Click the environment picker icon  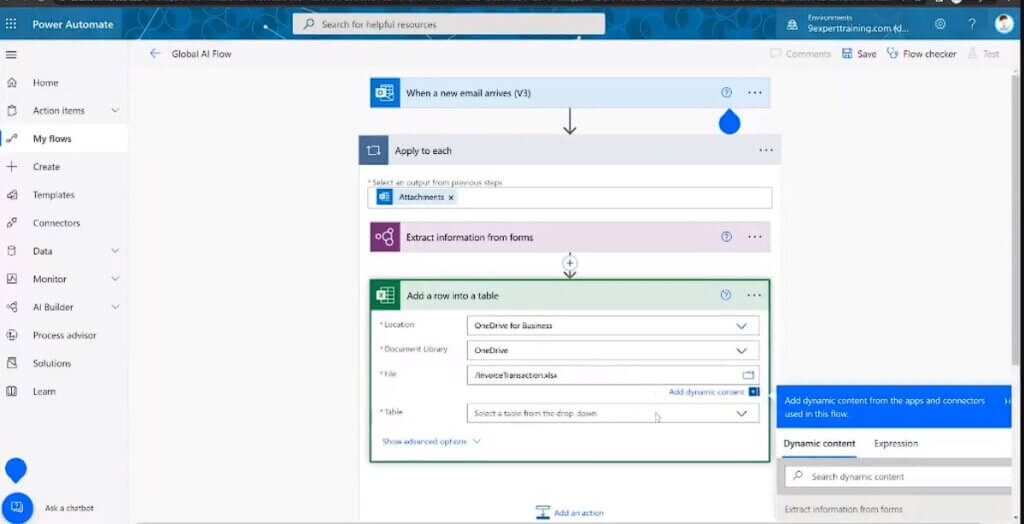[x=792, y=24]
